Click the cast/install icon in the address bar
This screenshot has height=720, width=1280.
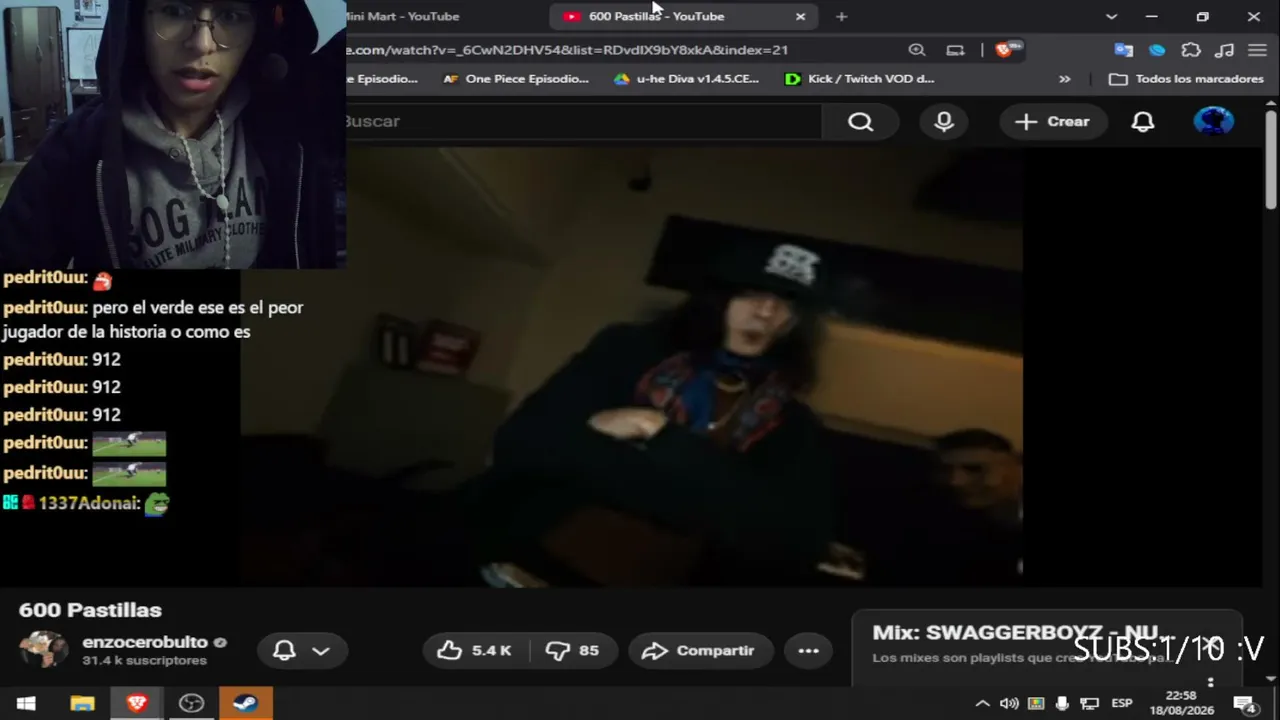pyautogui.click(x=955, y=50)
